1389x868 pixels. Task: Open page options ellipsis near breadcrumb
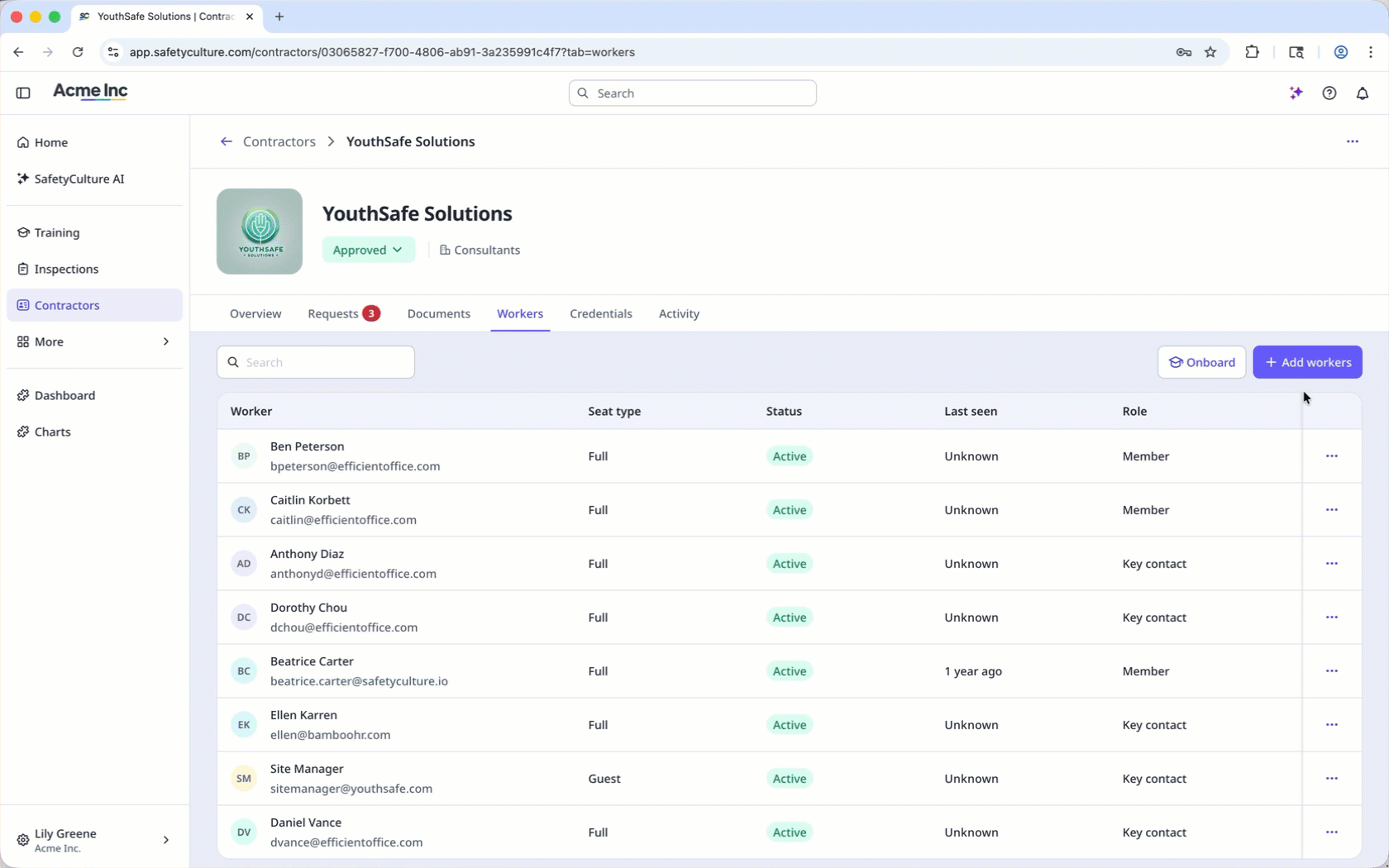point(1353,141)
